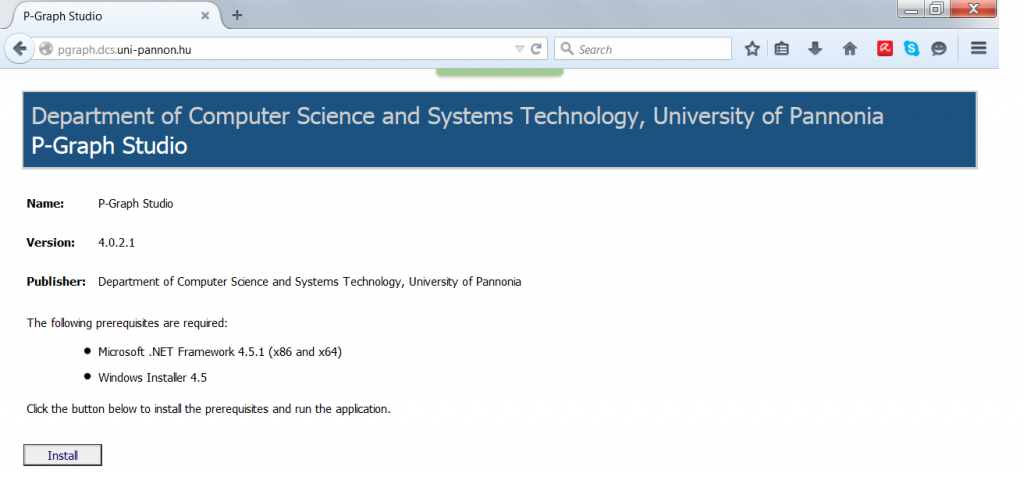Click the blue P-Graph Studio header banner

click(x=499, y=130)
